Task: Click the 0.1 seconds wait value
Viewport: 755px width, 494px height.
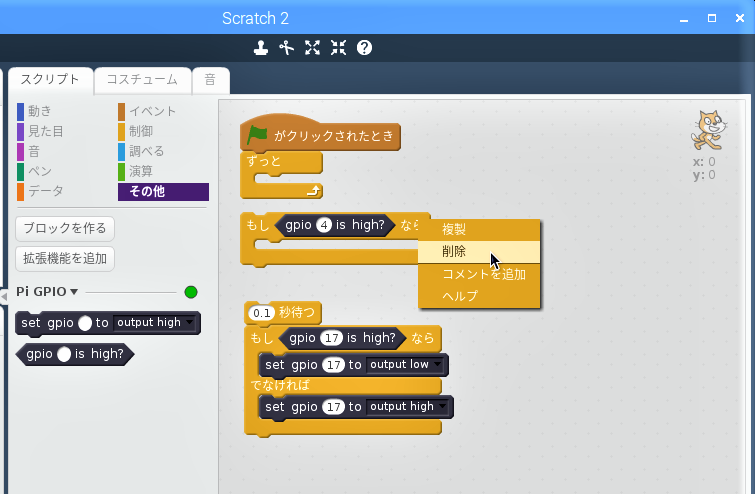Action: pyautogui.click(x=261, y=313)
